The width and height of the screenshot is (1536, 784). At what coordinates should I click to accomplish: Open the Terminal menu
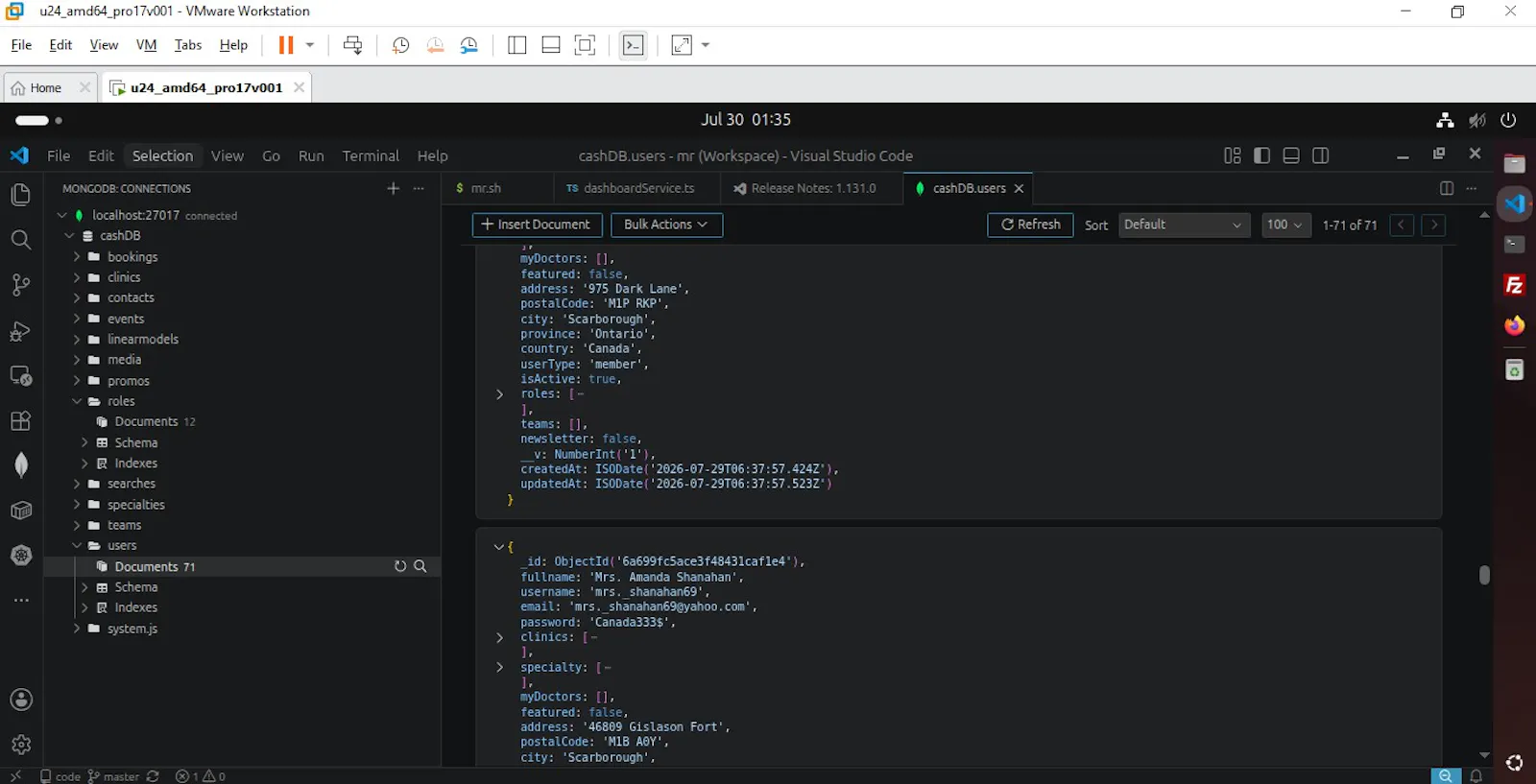pos(371,155)
